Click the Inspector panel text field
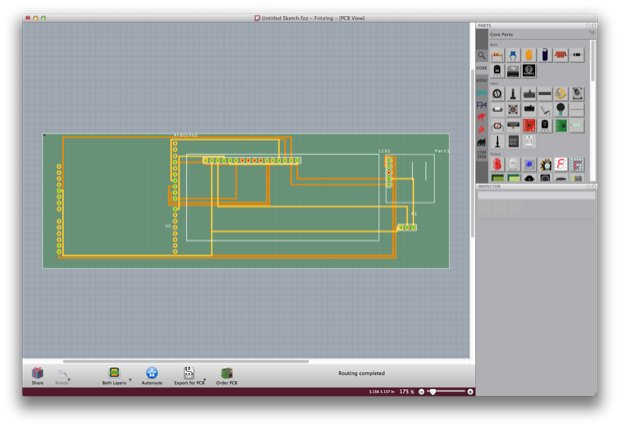This screenshot has height=427, width=620. pyautogui.click(x=536, y=196)
